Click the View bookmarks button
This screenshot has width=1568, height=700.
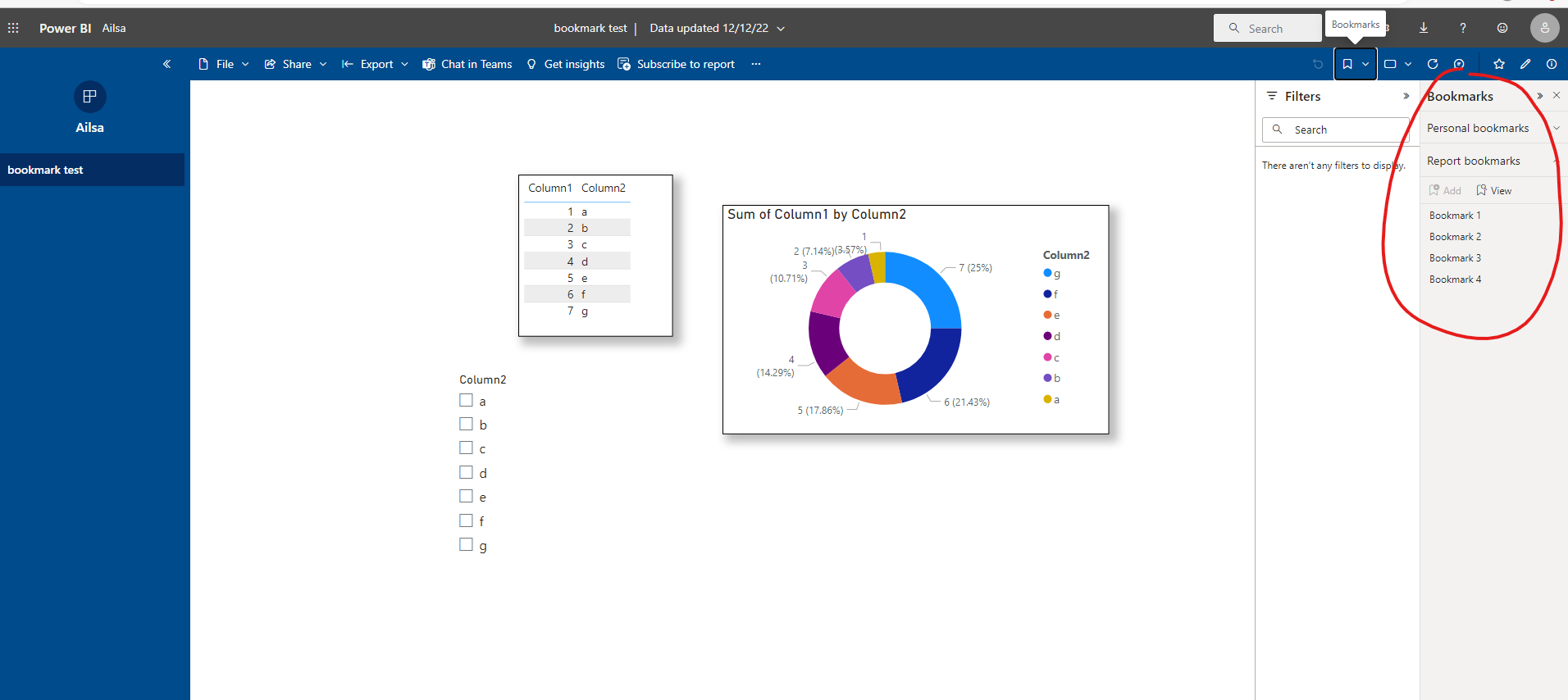(x=1493, y=190)
